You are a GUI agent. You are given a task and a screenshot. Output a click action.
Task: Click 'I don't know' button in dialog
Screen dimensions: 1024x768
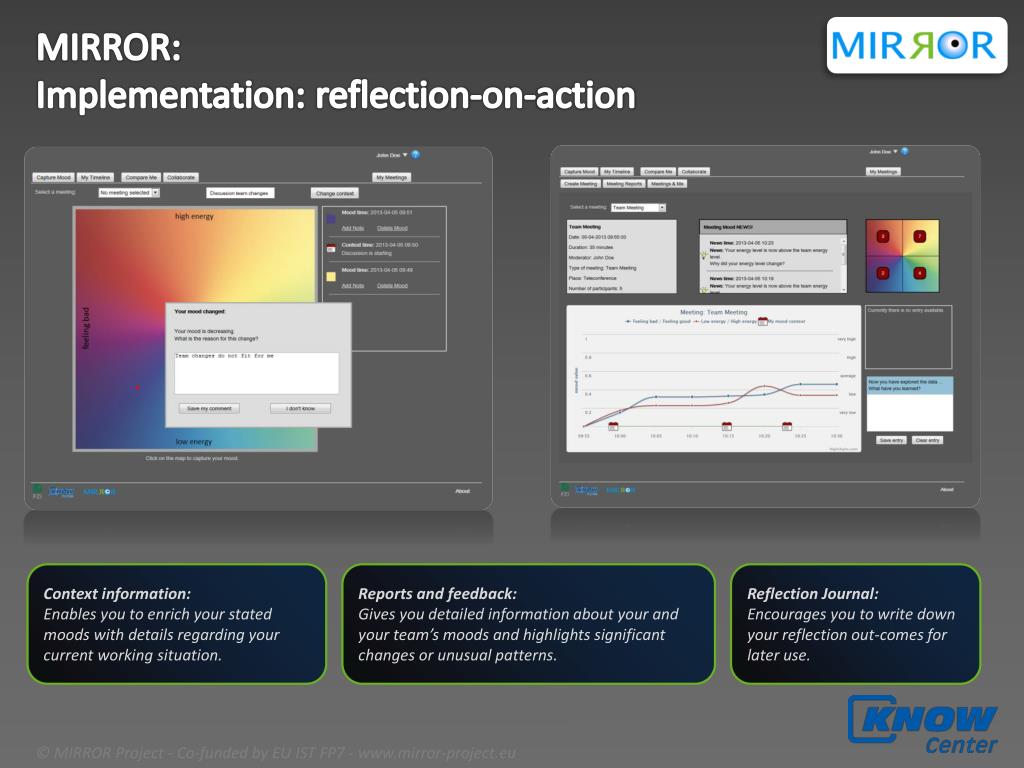pyautogui.click(x=300, y=408)
